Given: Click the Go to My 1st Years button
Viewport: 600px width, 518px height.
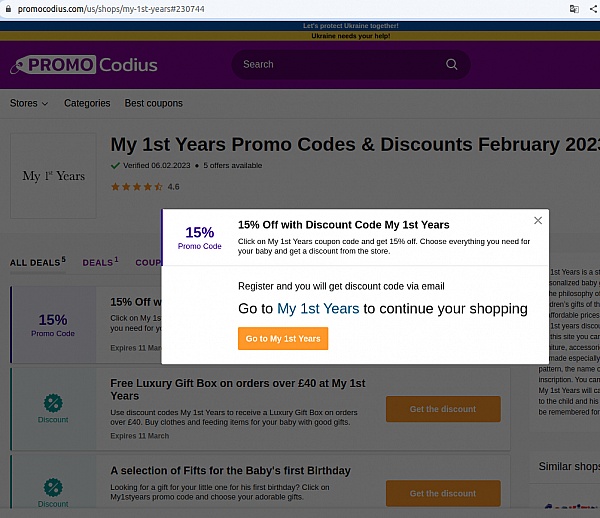Looking at the screenshot, I should tap(283, 339).
